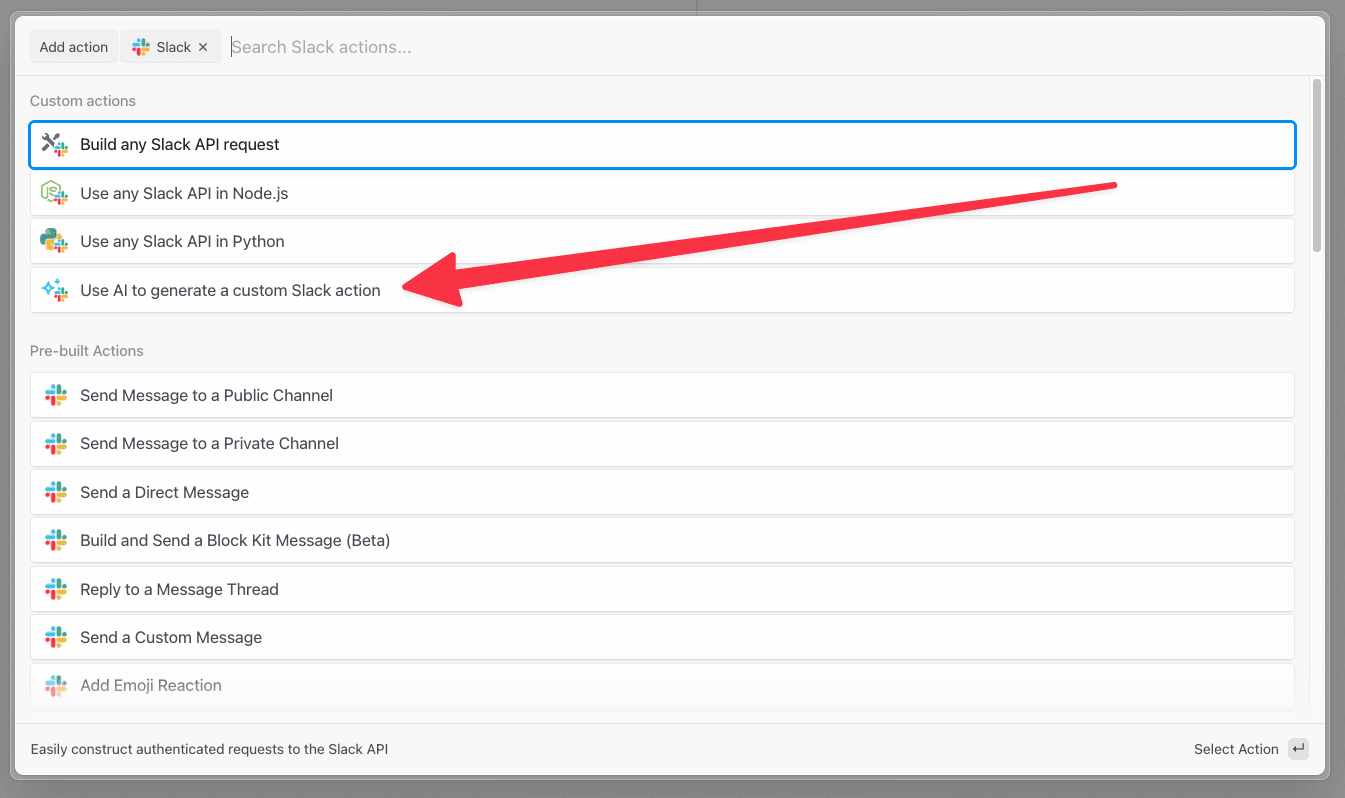Viewport: 1345px width, 798px height.
Task: Choose Use any Slack API in Python
Action: pos(662,241)
